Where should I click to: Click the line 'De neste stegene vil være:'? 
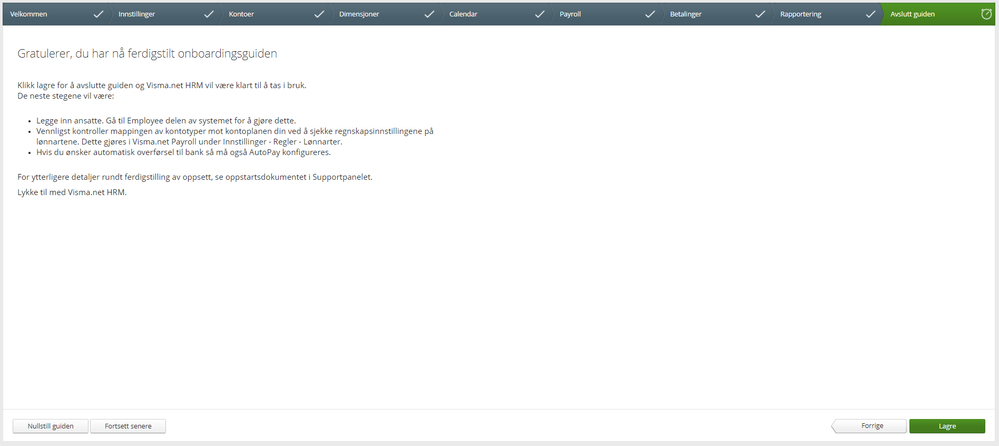[x=66, y=96]
